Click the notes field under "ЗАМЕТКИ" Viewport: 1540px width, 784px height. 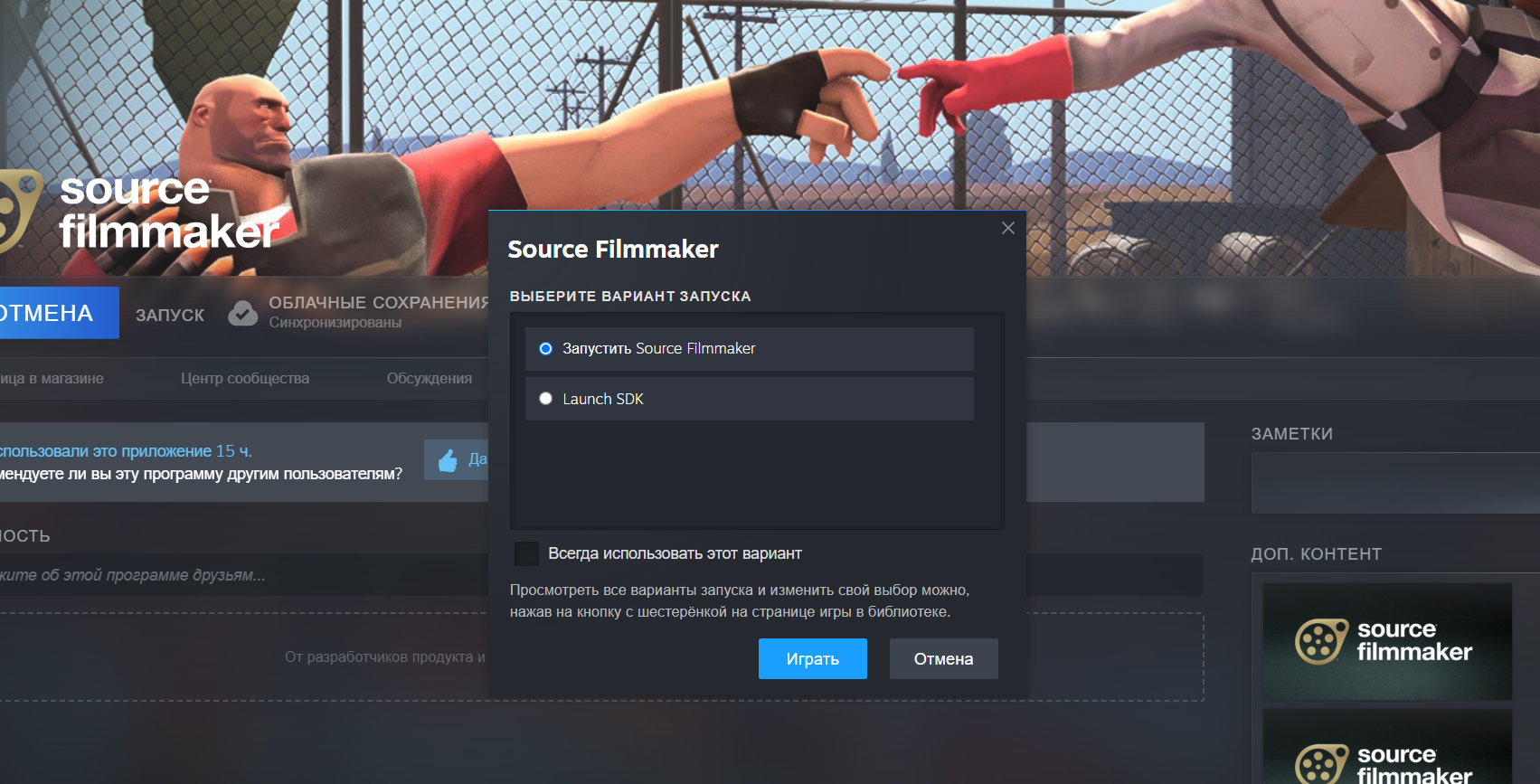tap(1395, 483)
